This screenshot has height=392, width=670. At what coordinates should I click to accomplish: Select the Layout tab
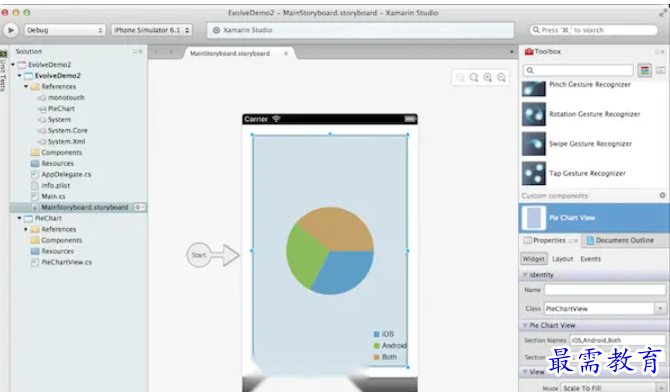(x=562, y=259)
